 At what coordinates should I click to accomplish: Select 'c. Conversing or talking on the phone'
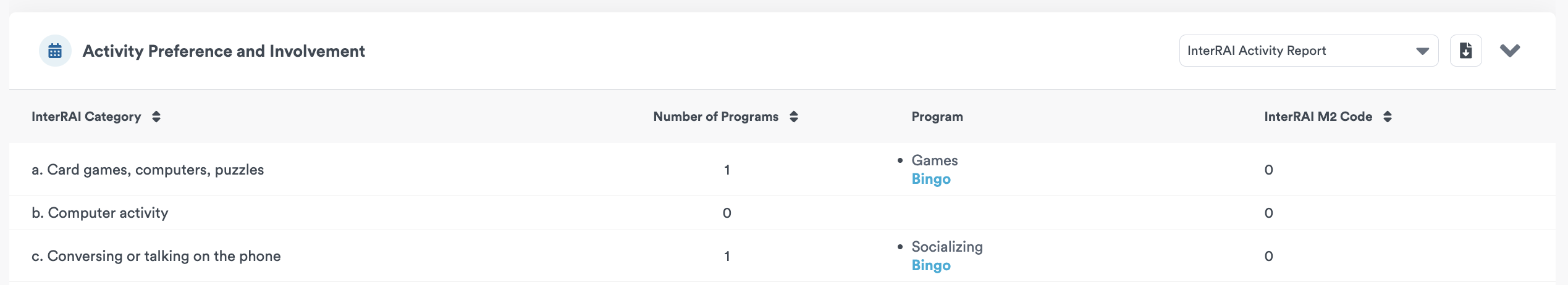coord(156,256)
